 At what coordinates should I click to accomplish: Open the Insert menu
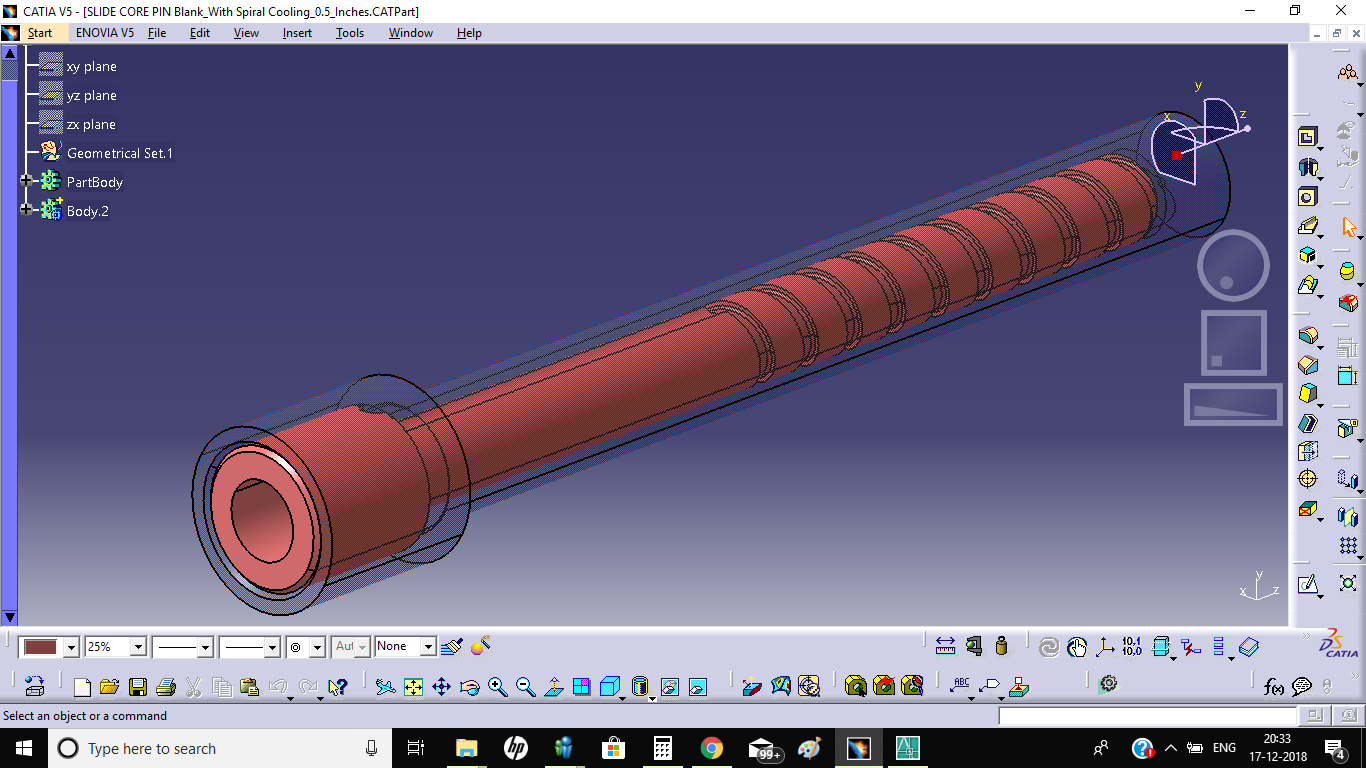pos(297,33)
